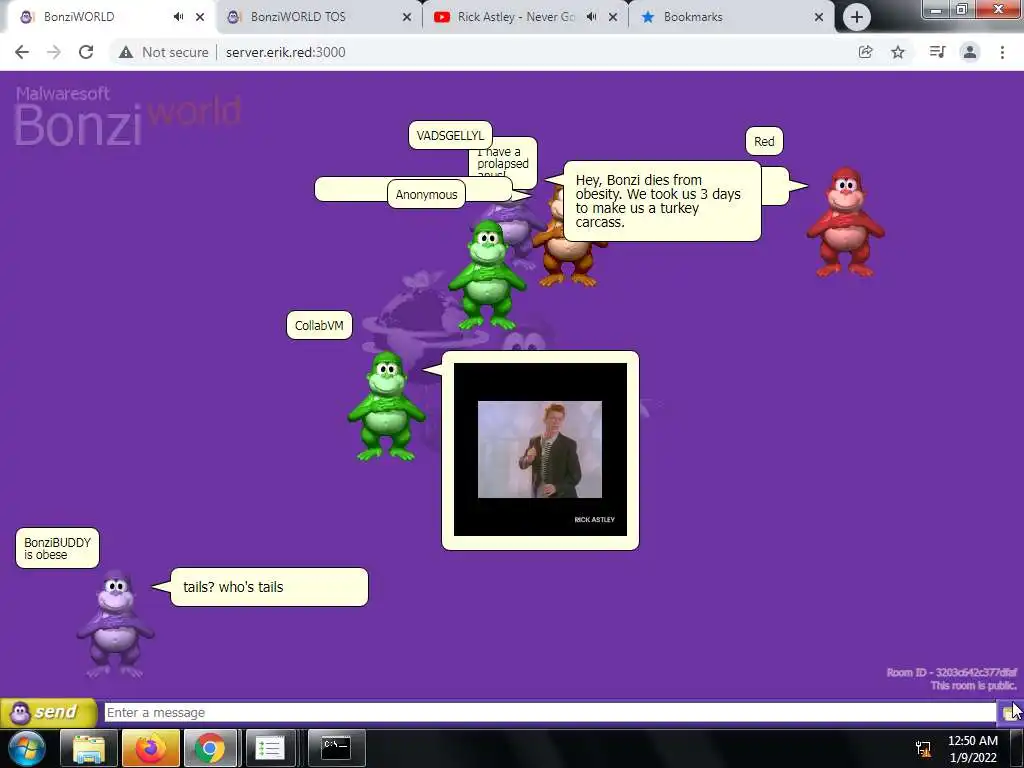The height and width of the screenshot is (768, 1024).
Task: Close the Rick Astley tab
Action: click(613, 17)
